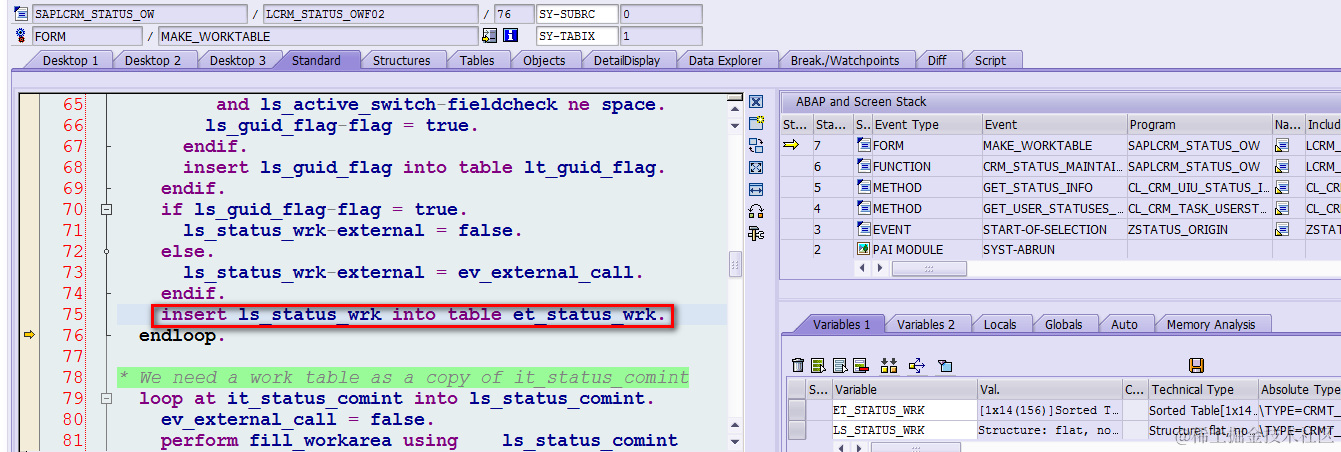Switch to the Desktop 3 tab
Viewport: 1341px width, 452px height.
click(x=238, y=61)
